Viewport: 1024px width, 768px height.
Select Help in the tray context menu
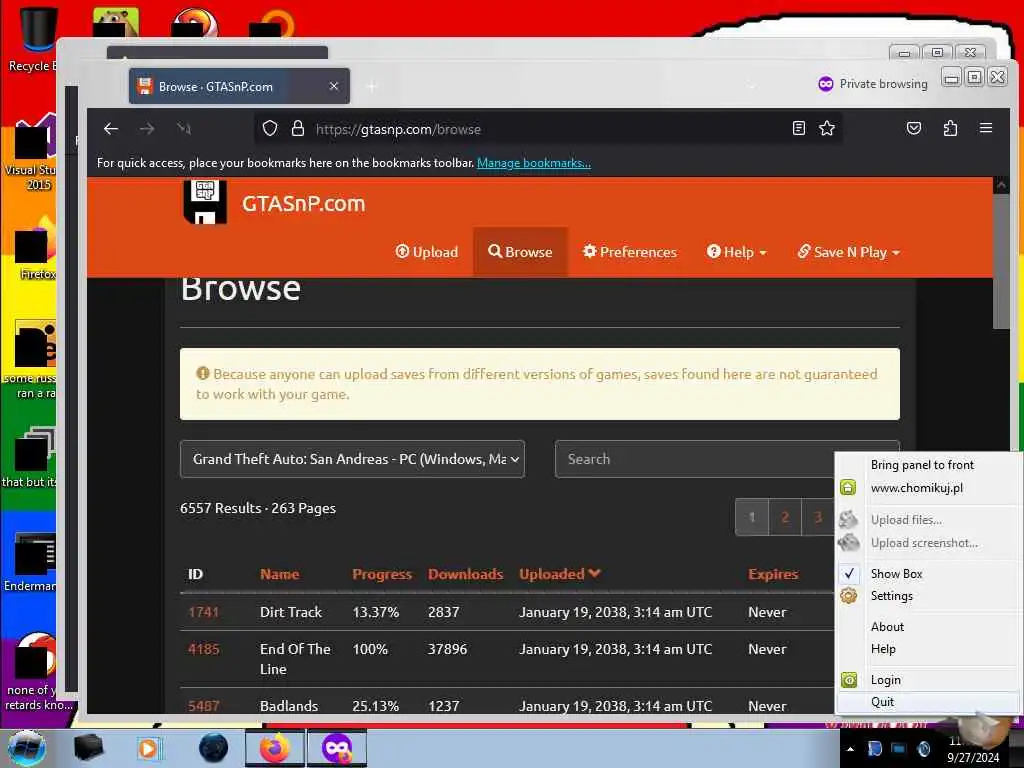click(883, 648)
